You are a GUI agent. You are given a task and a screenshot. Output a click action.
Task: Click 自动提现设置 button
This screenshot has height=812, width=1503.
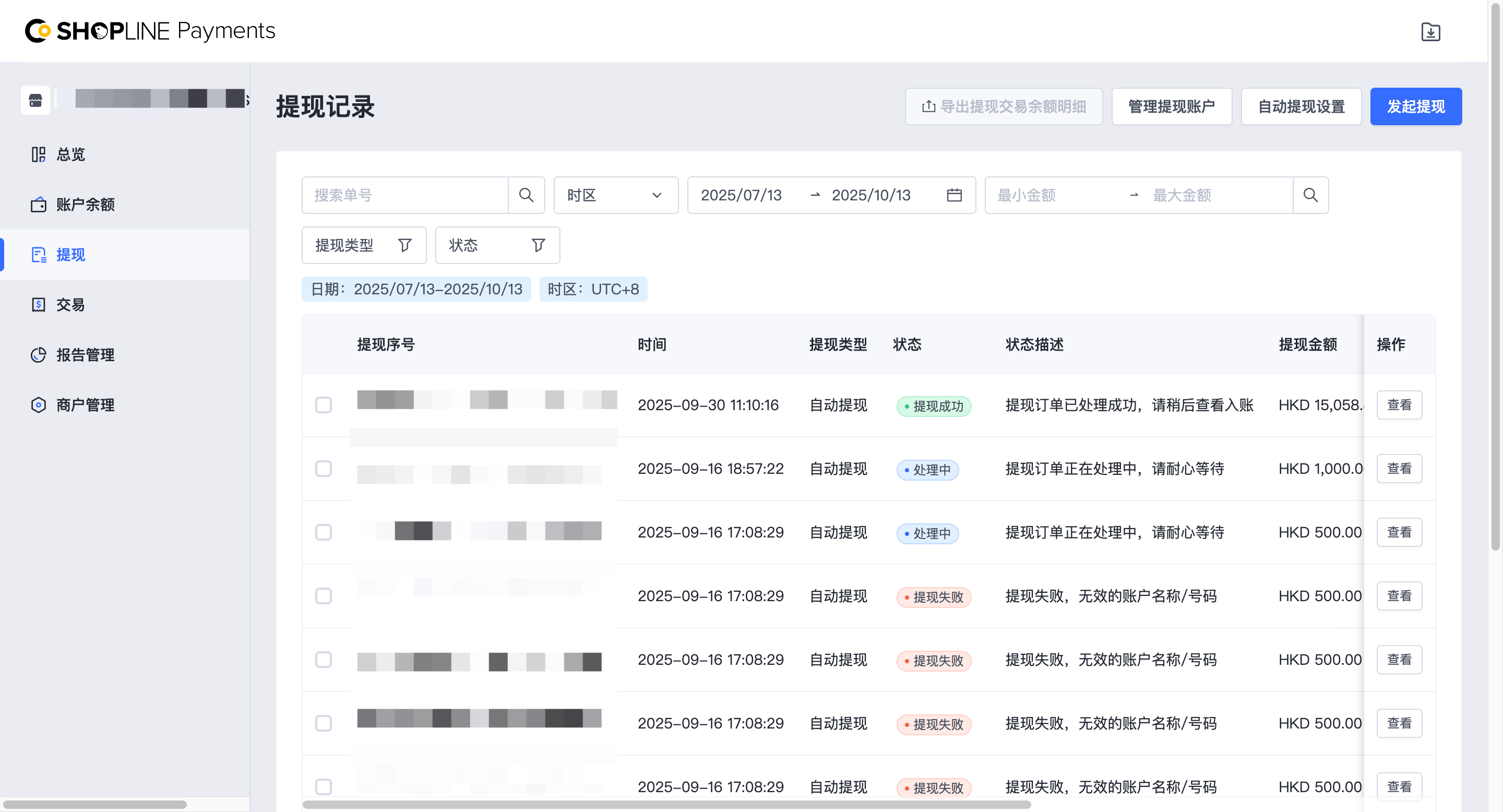coord(1301,106)
